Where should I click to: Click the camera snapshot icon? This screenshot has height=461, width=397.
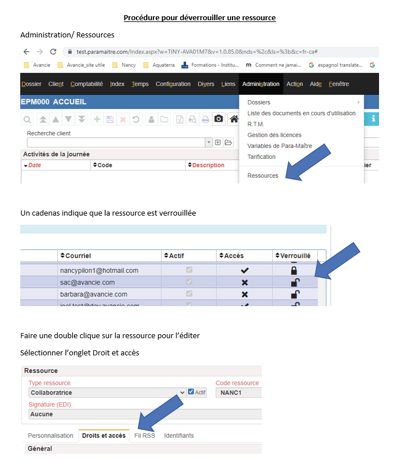[x=218, y=119]
